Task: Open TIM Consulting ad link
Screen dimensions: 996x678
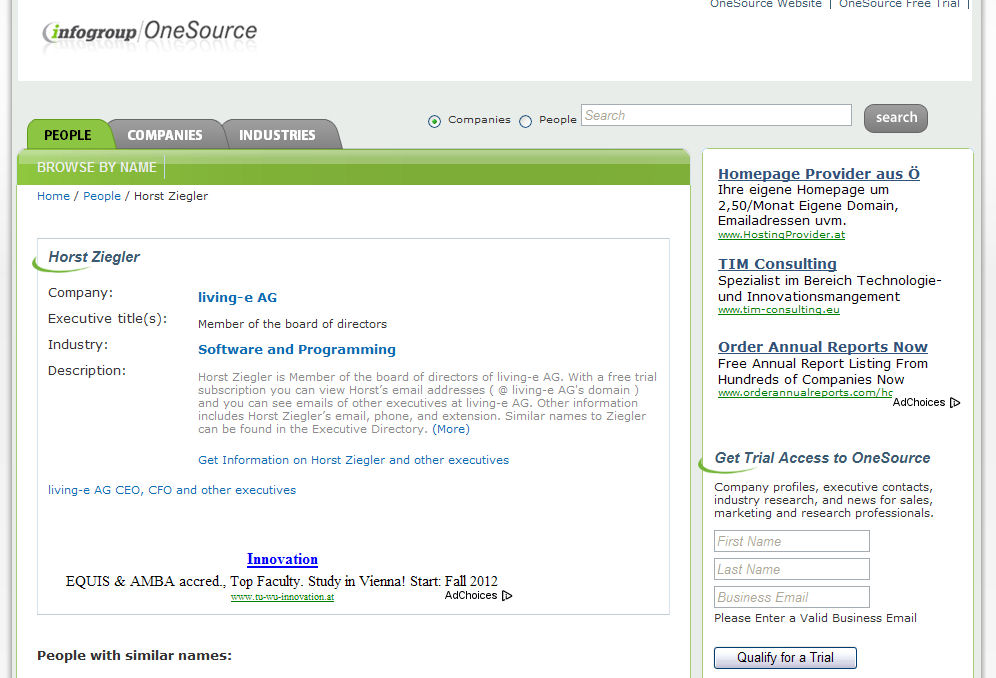Action: click(x=777, y=264)
